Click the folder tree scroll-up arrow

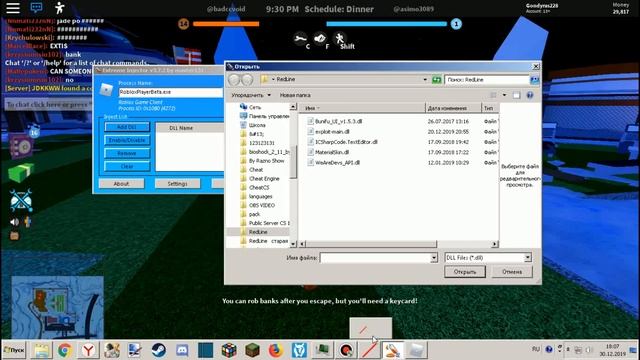(293, 107)
